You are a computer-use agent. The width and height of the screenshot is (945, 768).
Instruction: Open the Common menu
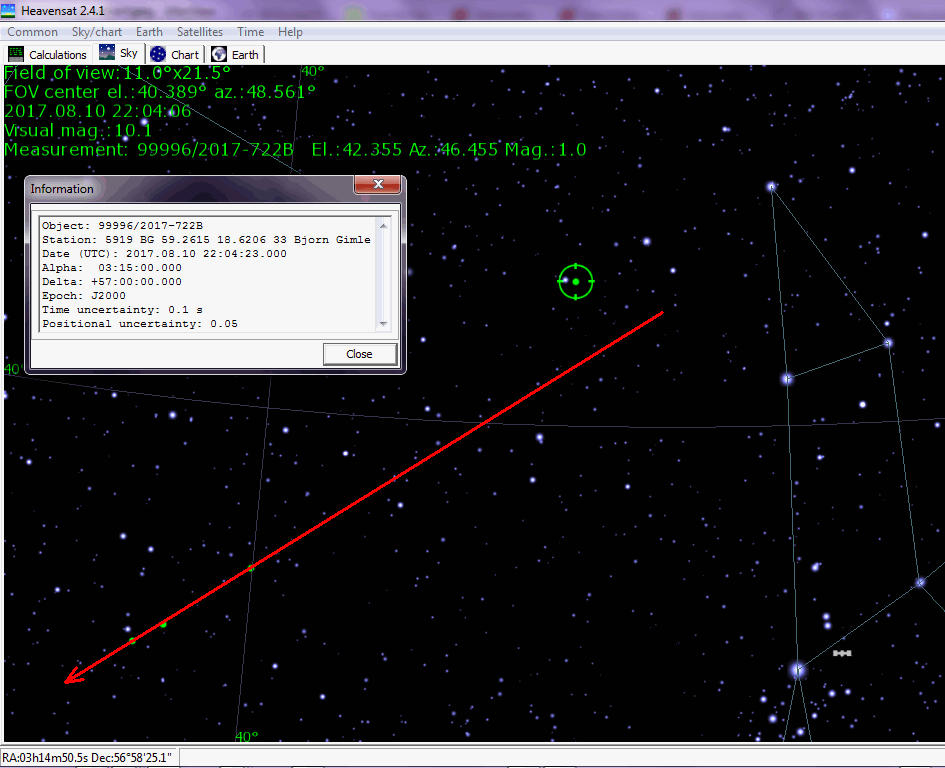click(x=32, y=32)
